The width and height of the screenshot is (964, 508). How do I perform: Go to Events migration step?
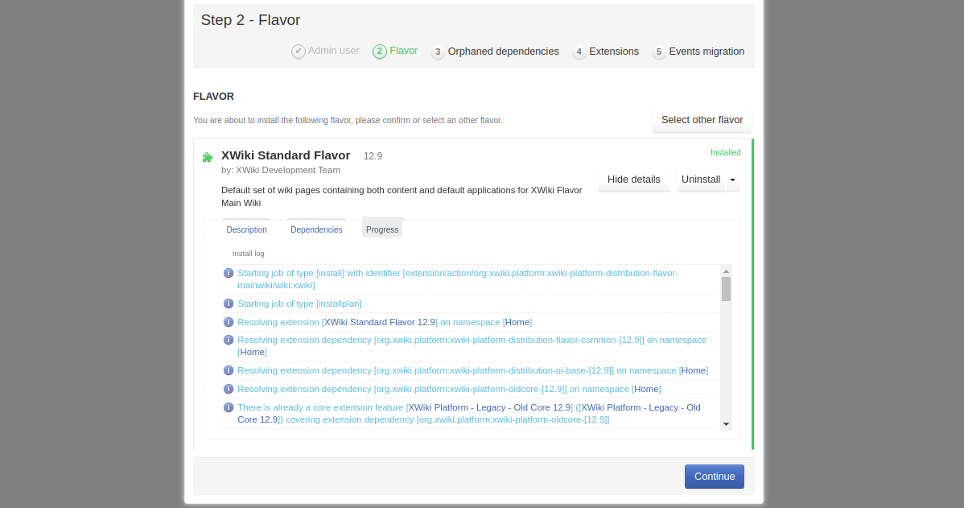[x=706, y=52]
